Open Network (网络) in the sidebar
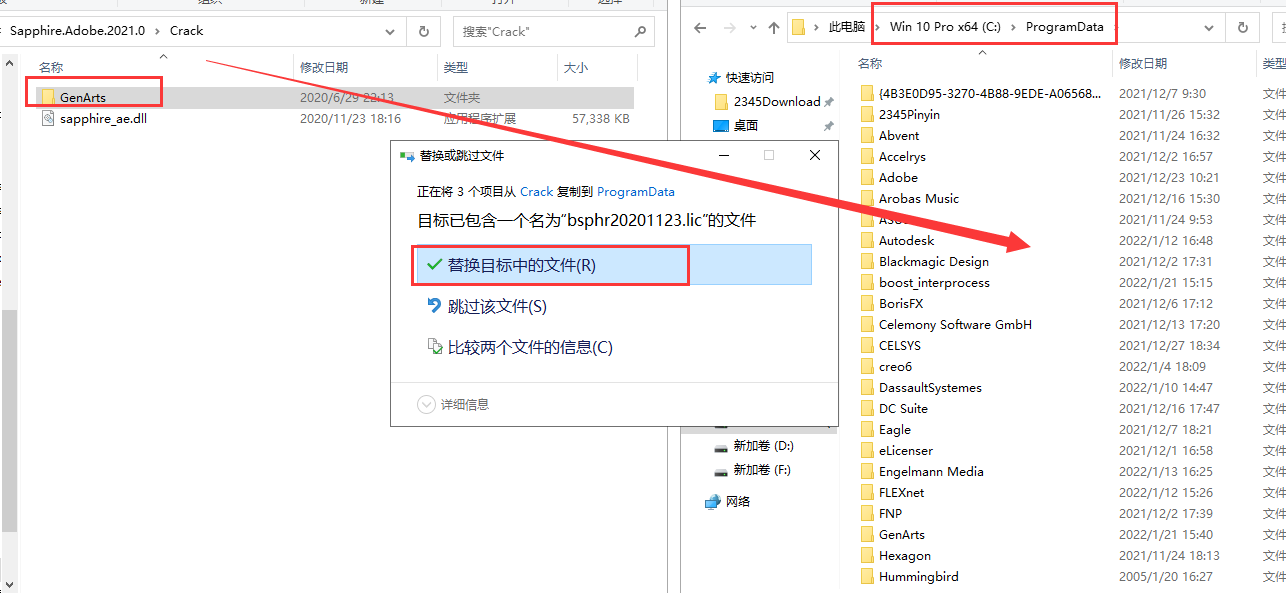1286x593 pixels. coord(739,501)
